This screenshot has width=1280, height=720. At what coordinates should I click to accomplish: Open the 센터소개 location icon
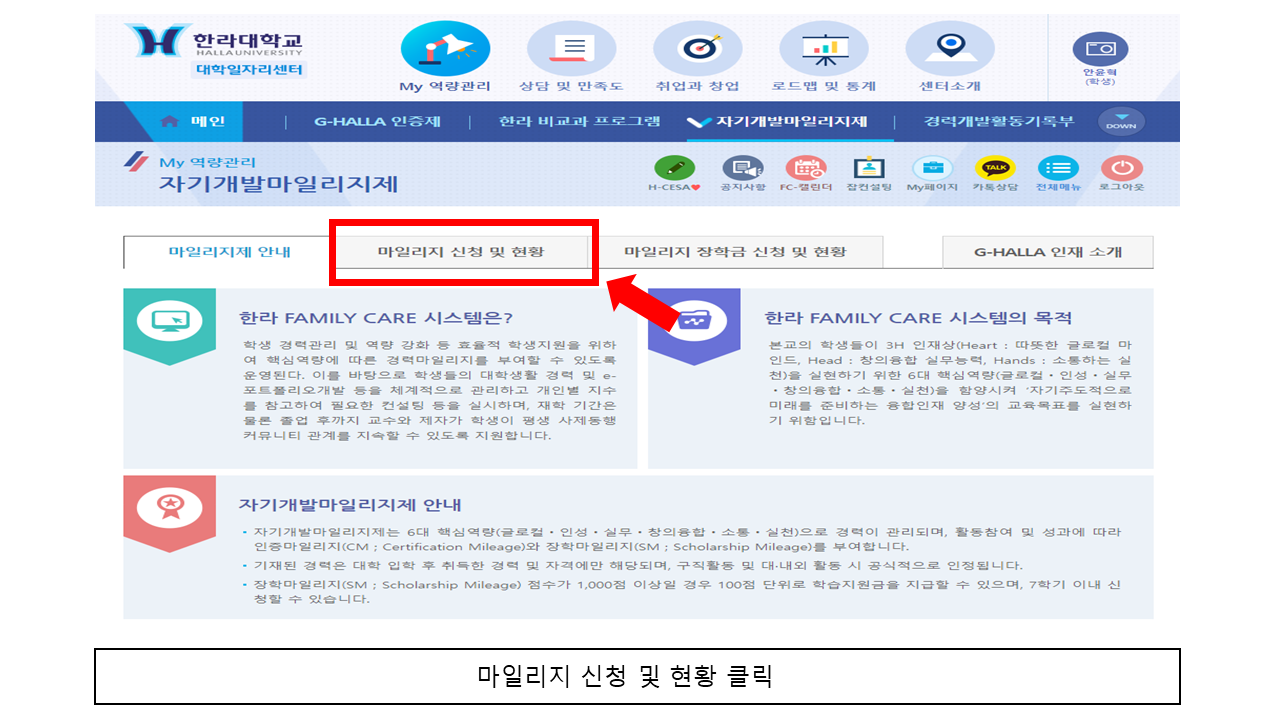(x=949, y=50)
